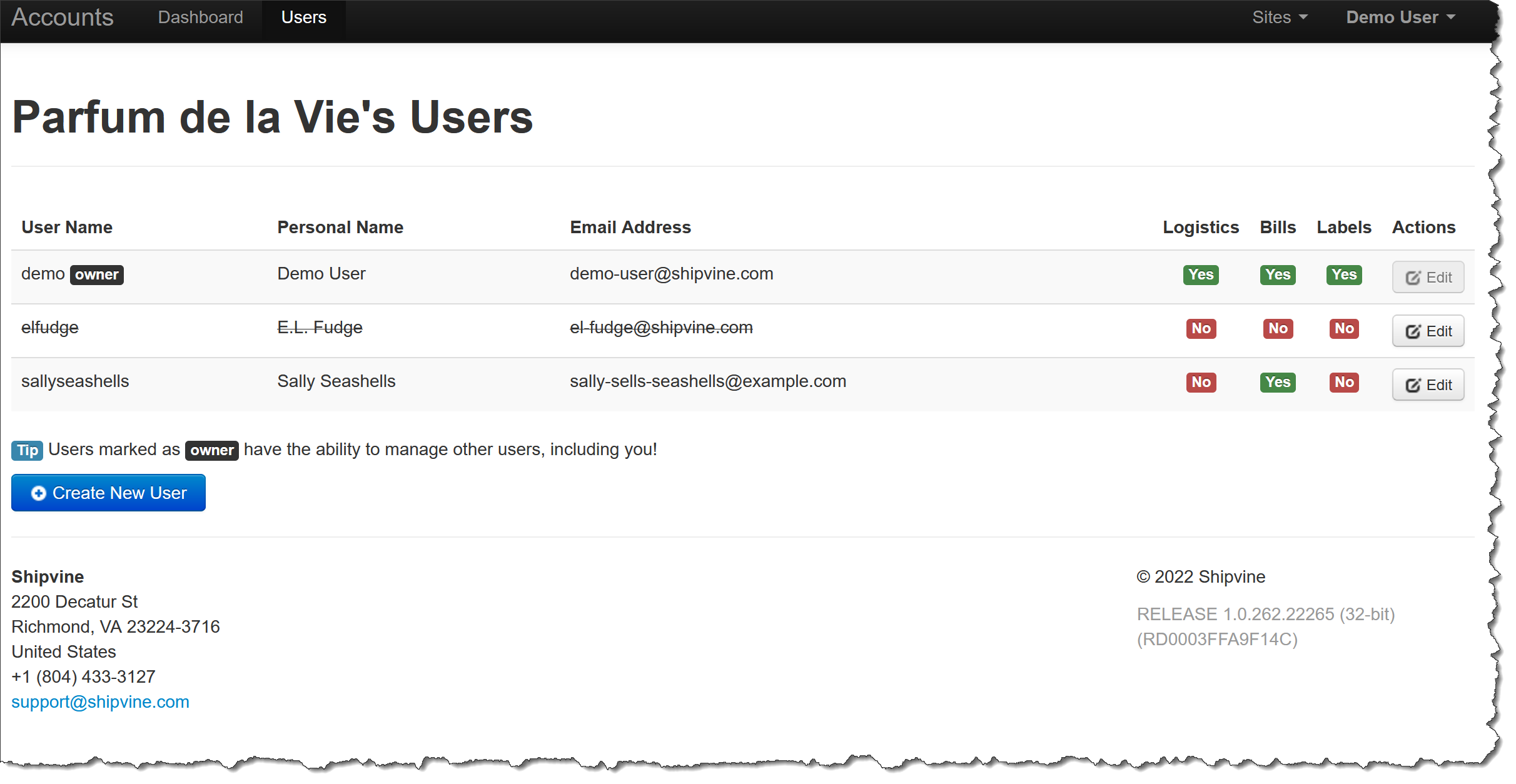The height and width of the screenshot is (784, 1516).
Task: Click the pencil icon in elfudge's Edit button
Action: coord(1413,331)
